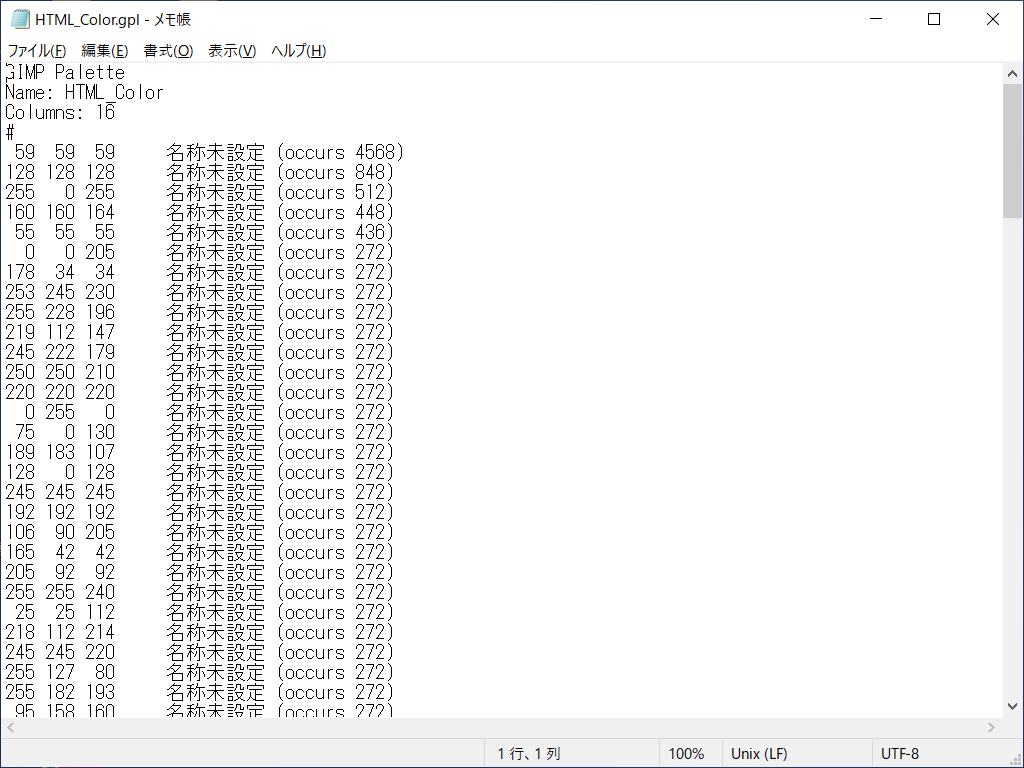Click the '250 250 210' color row
The width and height of the screenshot is (1024, 768).
[200, 372]
